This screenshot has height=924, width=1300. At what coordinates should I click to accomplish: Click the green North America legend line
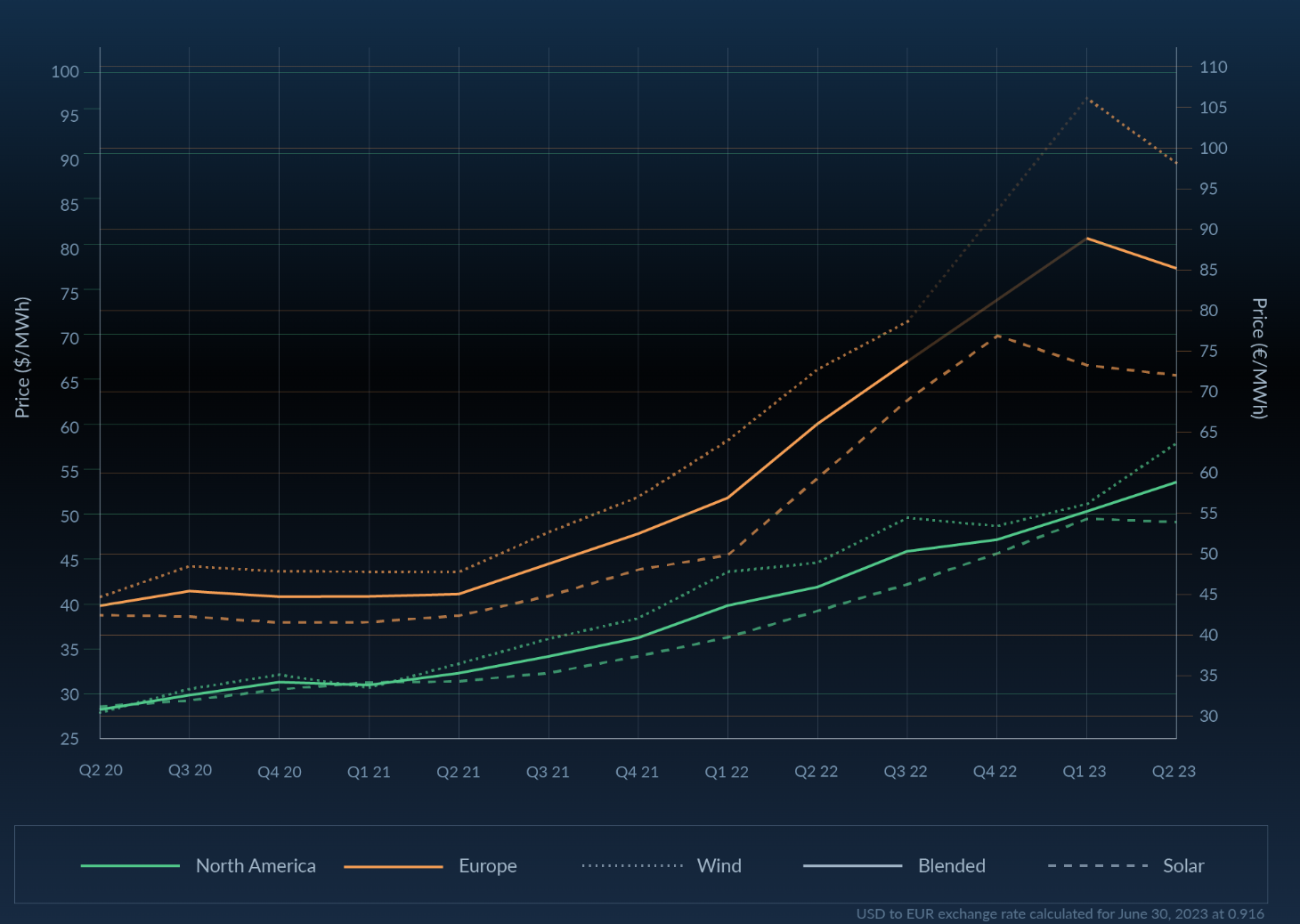coord(130,865)
